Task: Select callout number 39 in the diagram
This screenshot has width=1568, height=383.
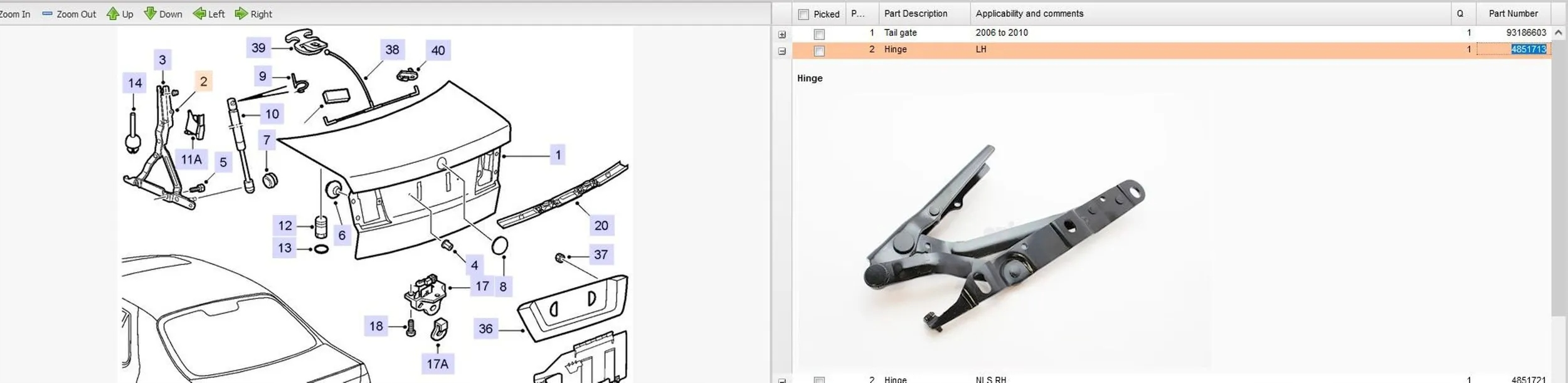Action: click(x=258, y=48)
